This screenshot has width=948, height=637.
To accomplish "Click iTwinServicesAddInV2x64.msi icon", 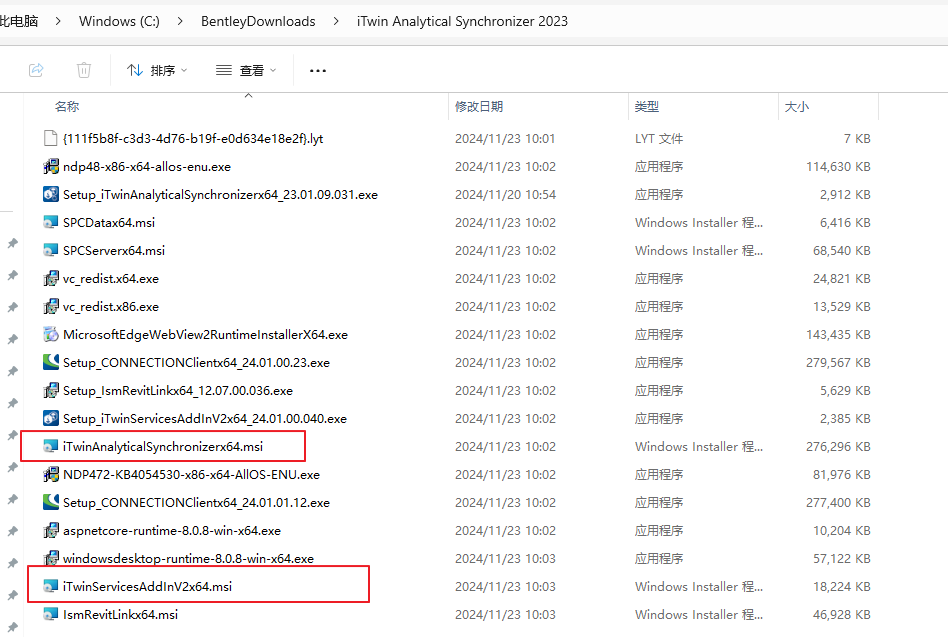I will [51, 586].
